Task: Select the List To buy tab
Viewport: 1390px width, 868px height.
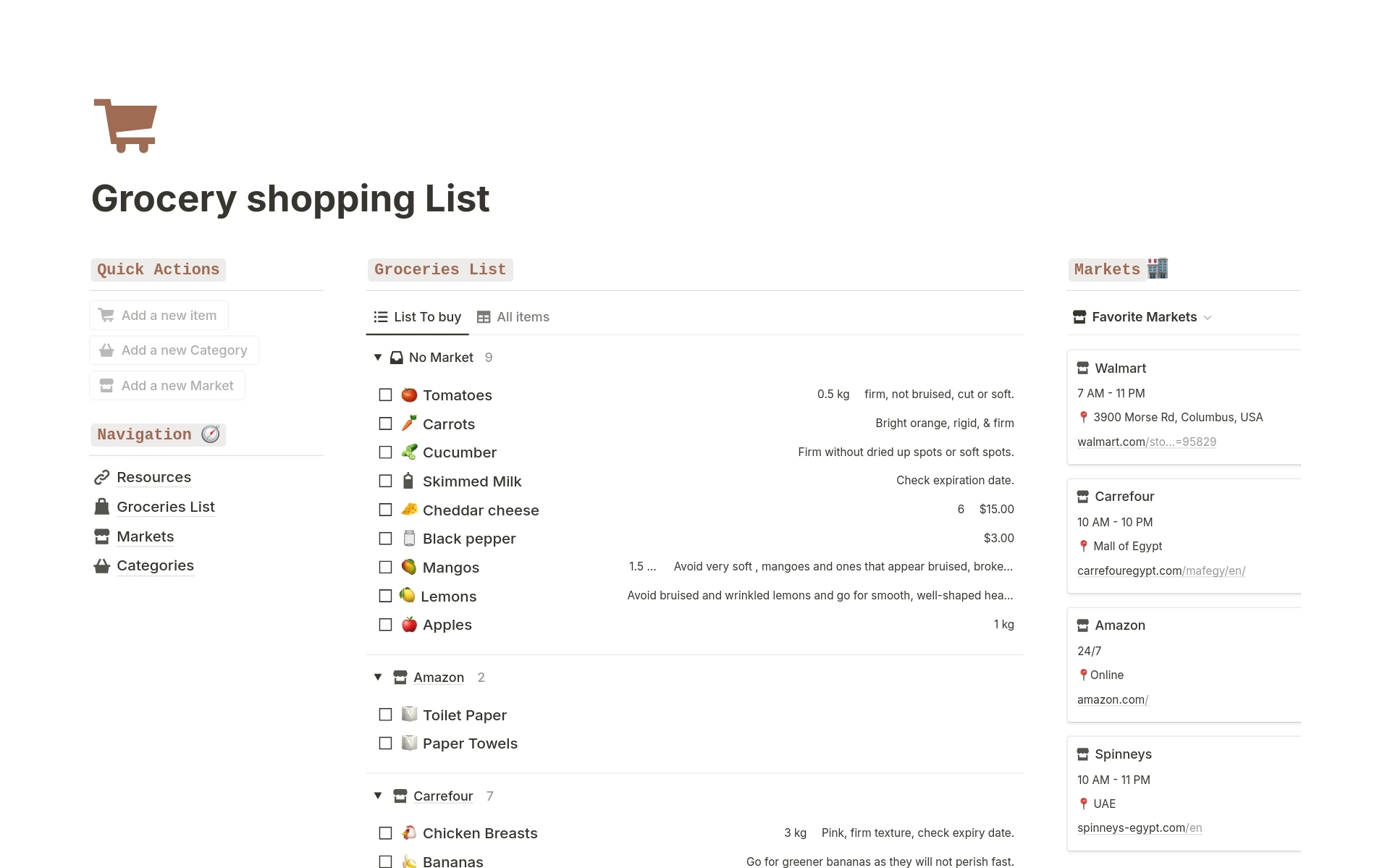Action: pos(427,316)
